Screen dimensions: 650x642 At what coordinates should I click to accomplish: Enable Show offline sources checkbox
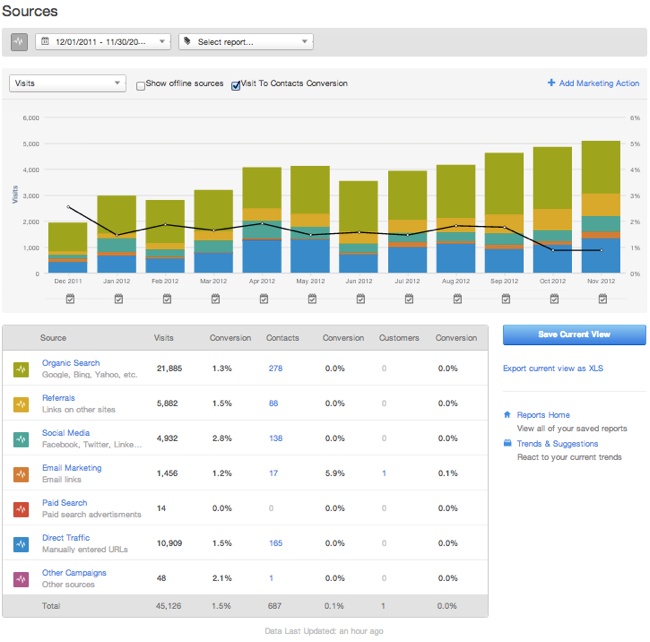141,85
